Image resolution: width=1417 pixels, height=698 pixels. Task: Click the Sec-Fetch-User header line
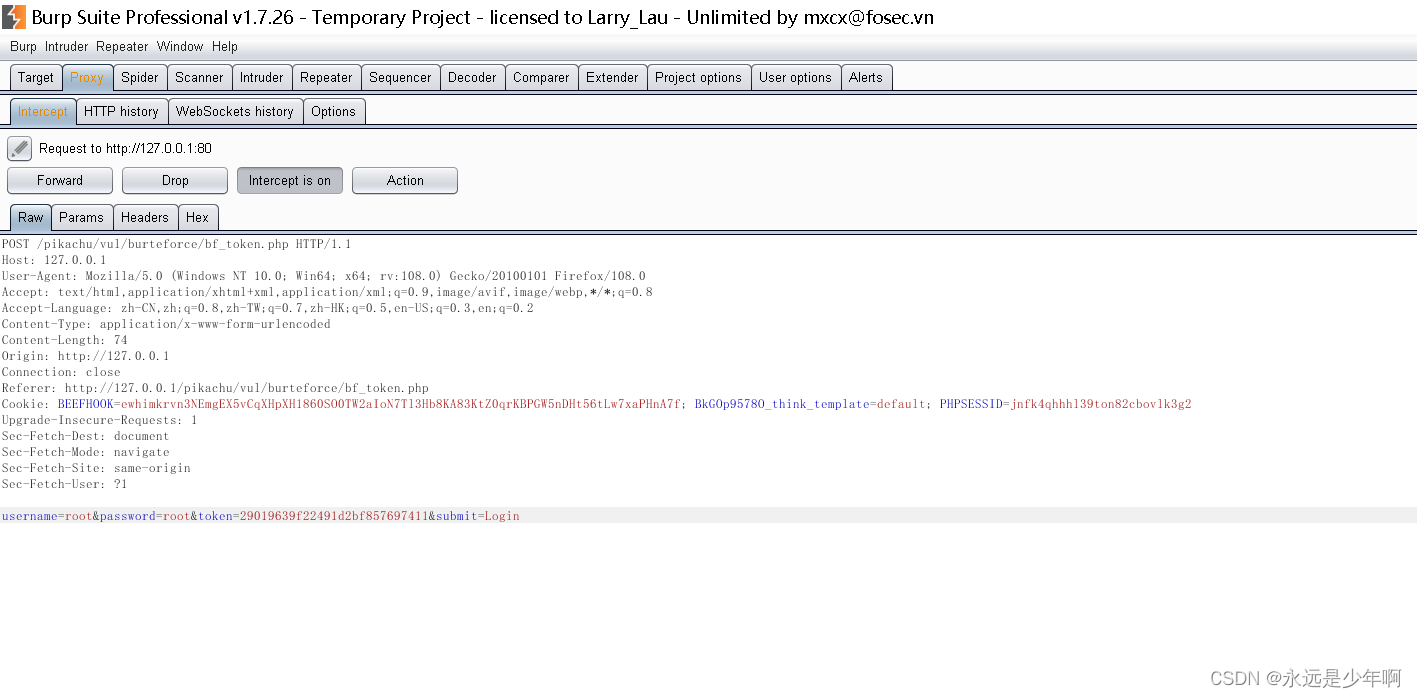(x=65, y=484)
